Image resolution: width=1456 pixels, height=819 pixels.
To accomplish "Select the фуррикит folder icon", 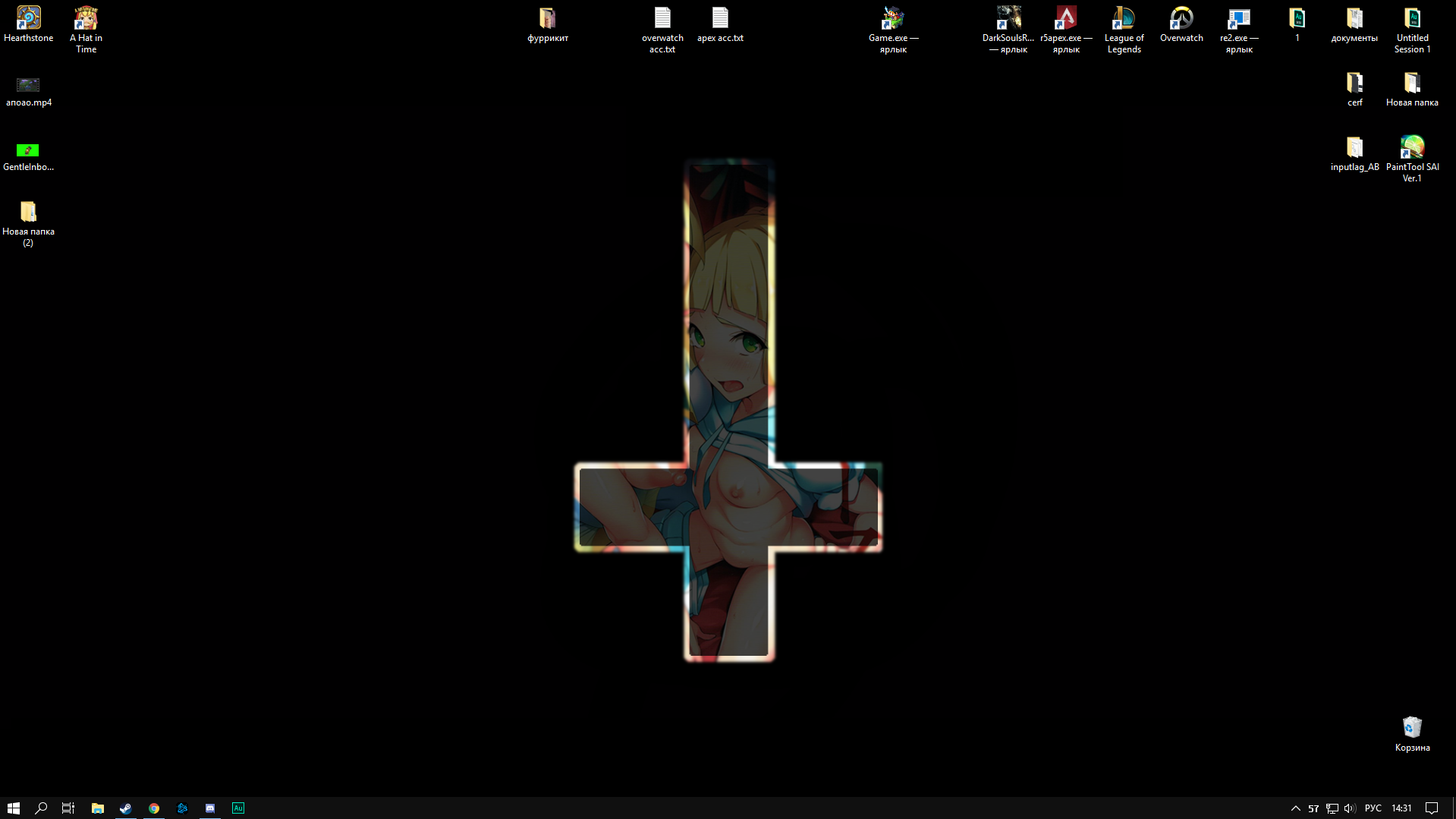I will click(547, 24).
